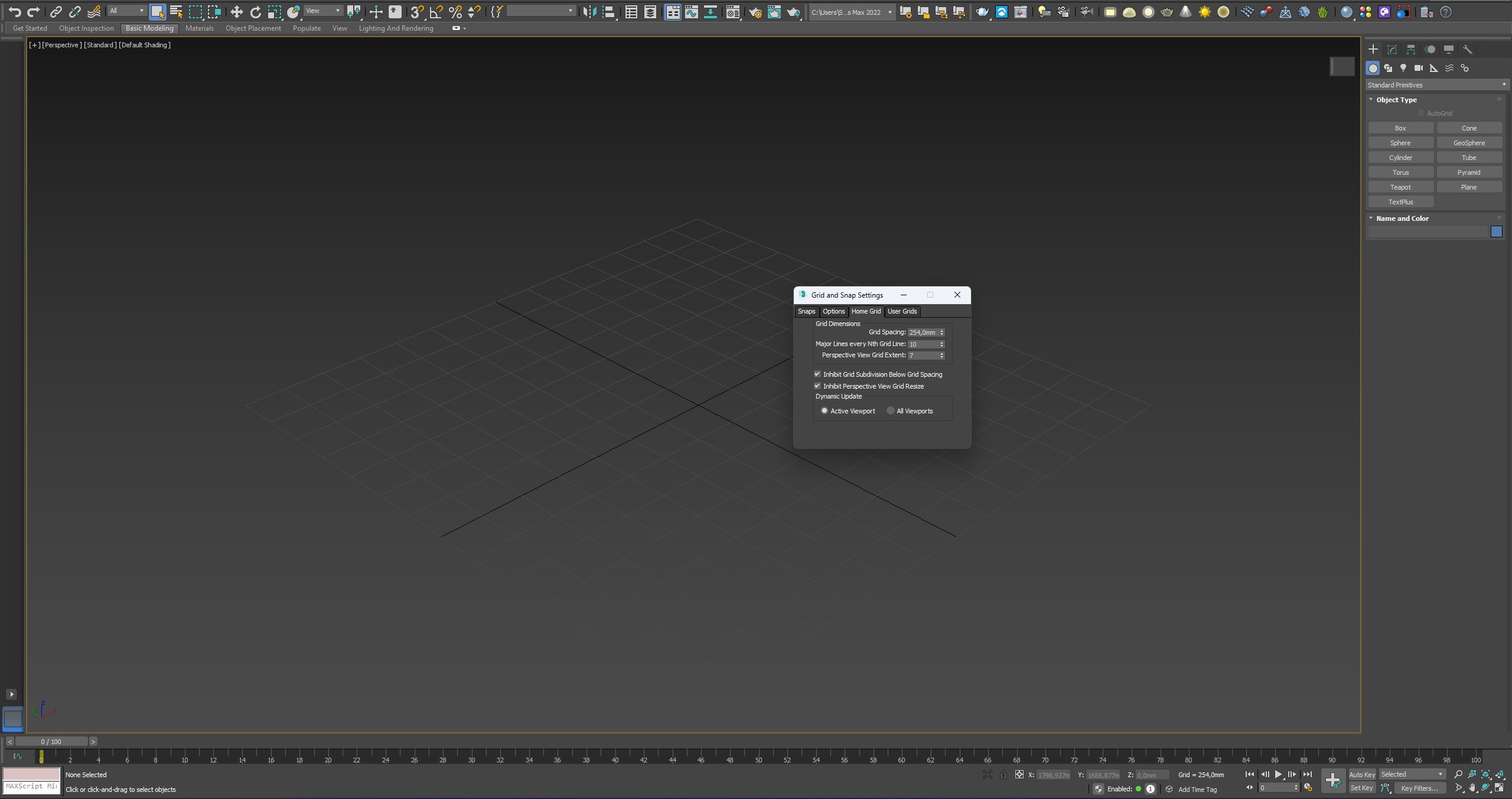Click the Key Filters... button
The width and height of the screenshot is (1512, 799).
pyautogui.click(x=1419, y=788)
